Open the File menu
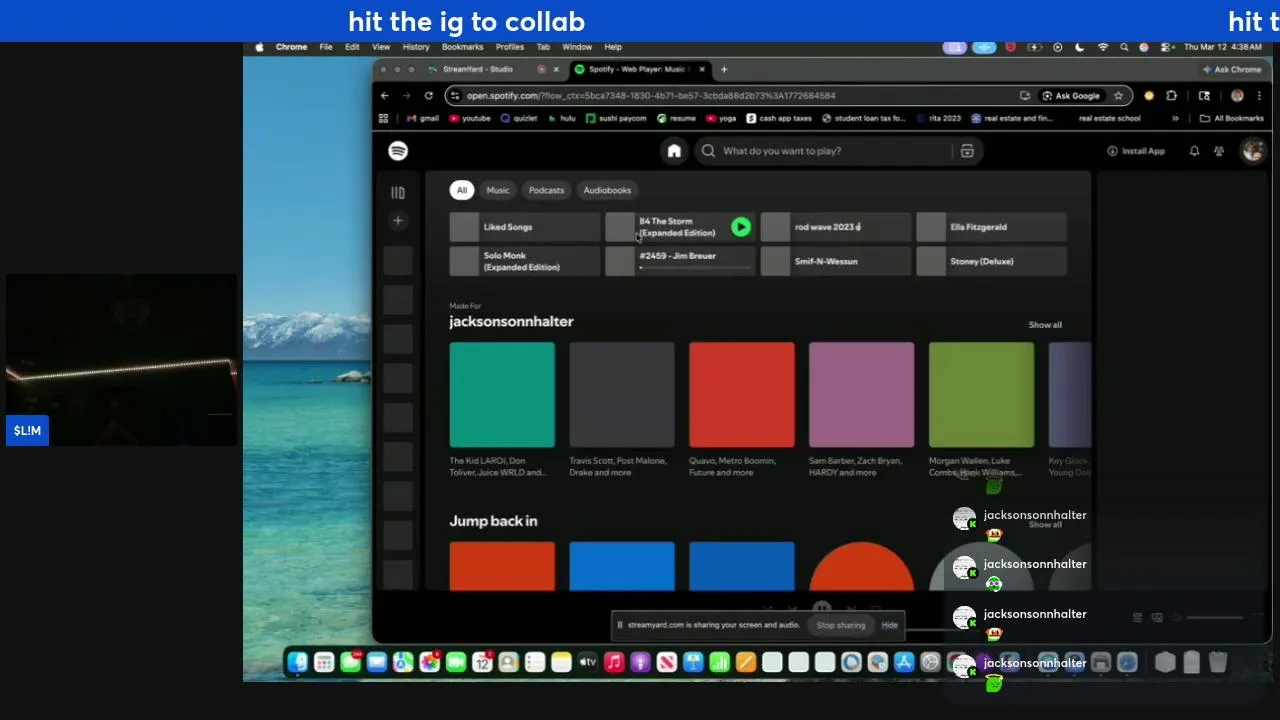Image resolution: width=1280 pixels, height=720 pixels. pyautogui.click(x=326, y=47)
